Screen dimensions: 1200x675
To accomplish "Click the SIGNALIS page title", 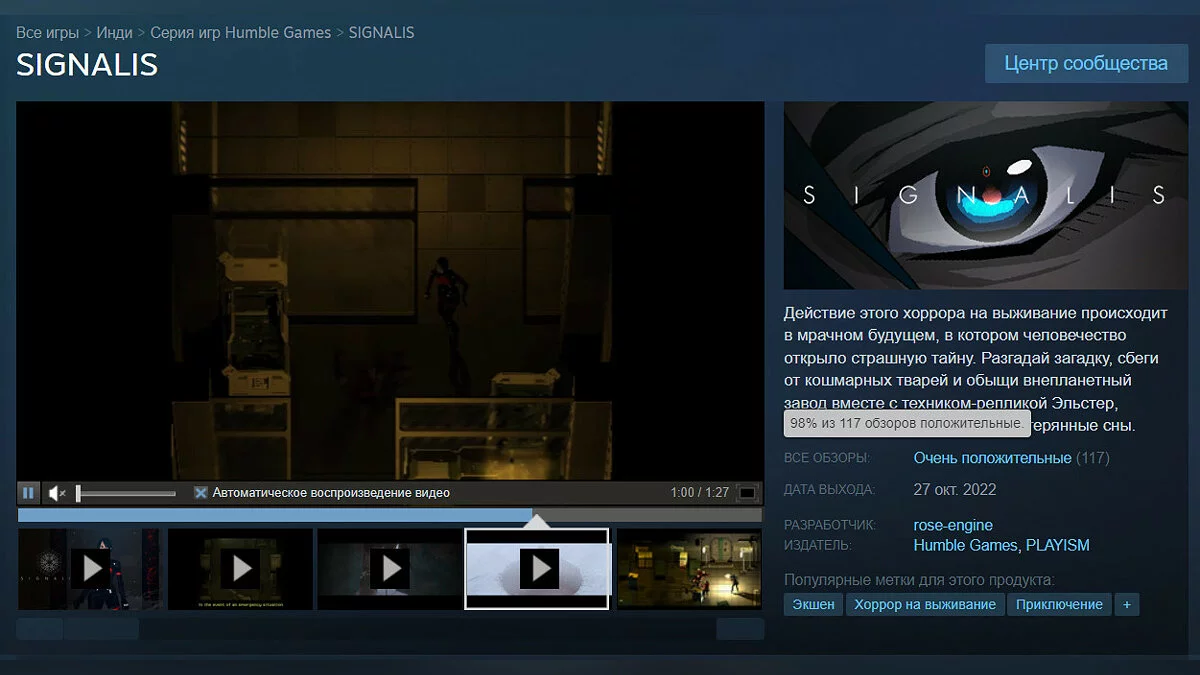I will tap(87, 64).
